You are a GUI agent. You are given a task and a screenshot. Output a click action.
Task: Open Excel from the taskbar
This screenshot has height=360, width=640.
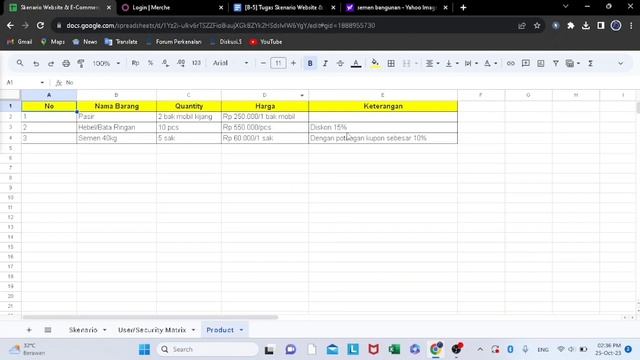394,349
